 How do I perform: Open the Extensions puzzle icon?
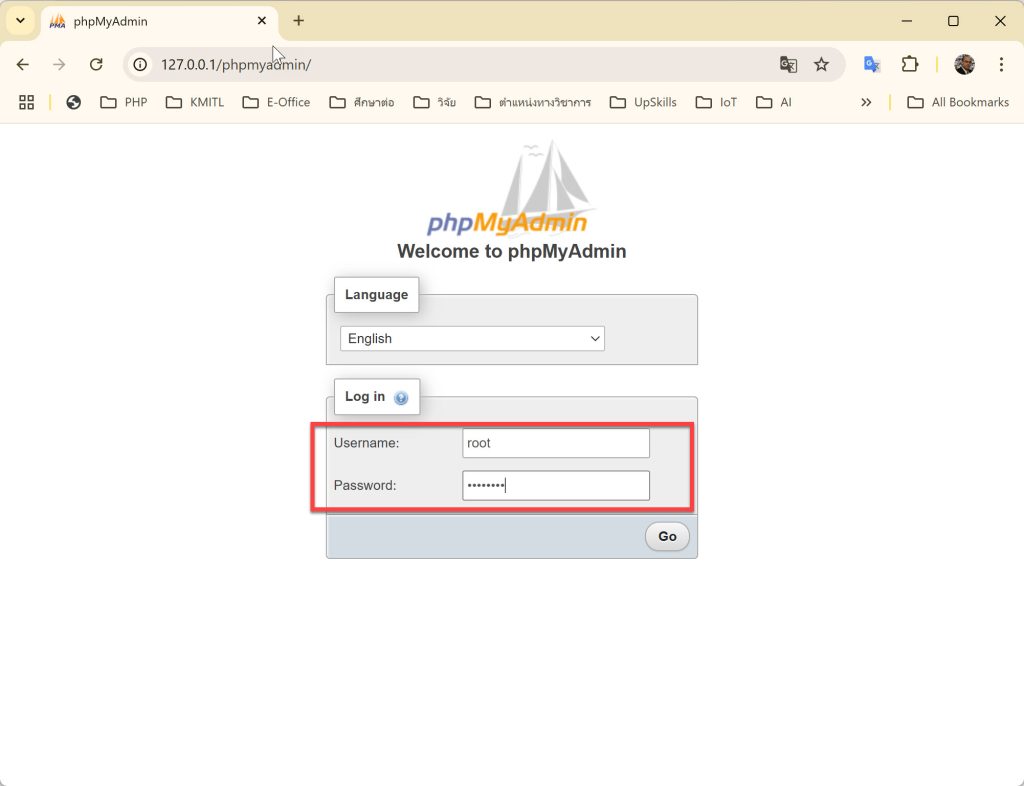pos(910,65)
